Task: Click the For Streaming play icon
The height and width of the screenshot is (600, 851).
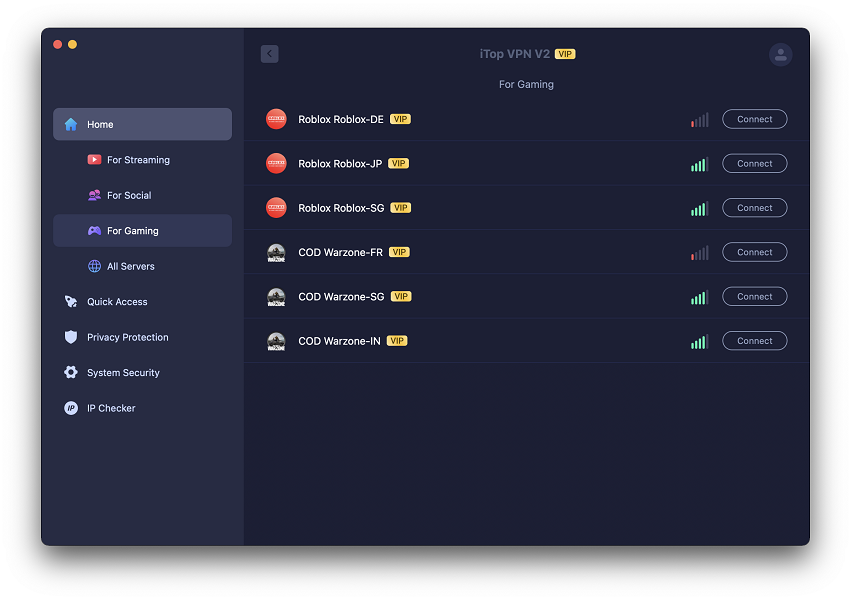Action: click(x=94, y=160)
